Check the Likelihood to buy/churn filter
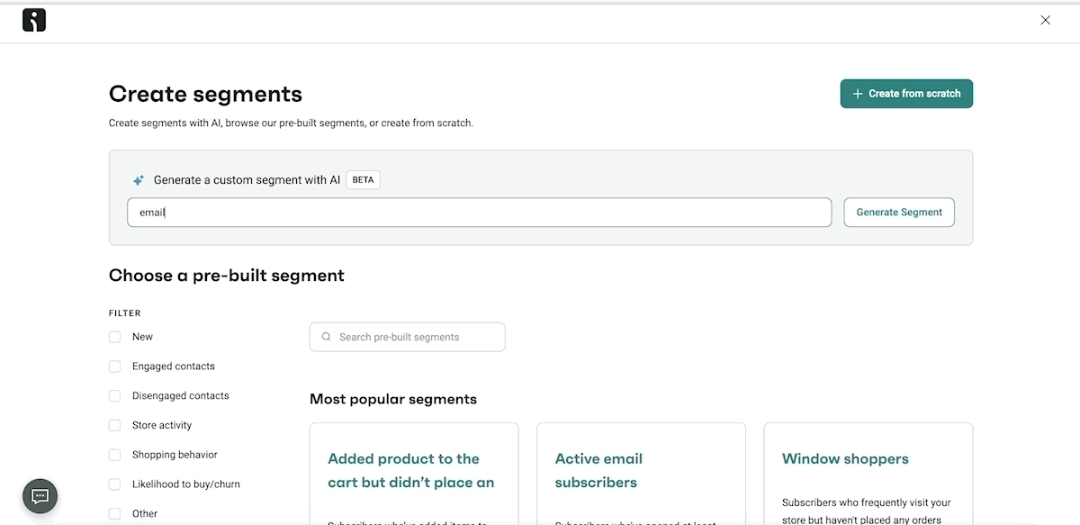This screenshot has width=1080, height=525. click(115, 484)
